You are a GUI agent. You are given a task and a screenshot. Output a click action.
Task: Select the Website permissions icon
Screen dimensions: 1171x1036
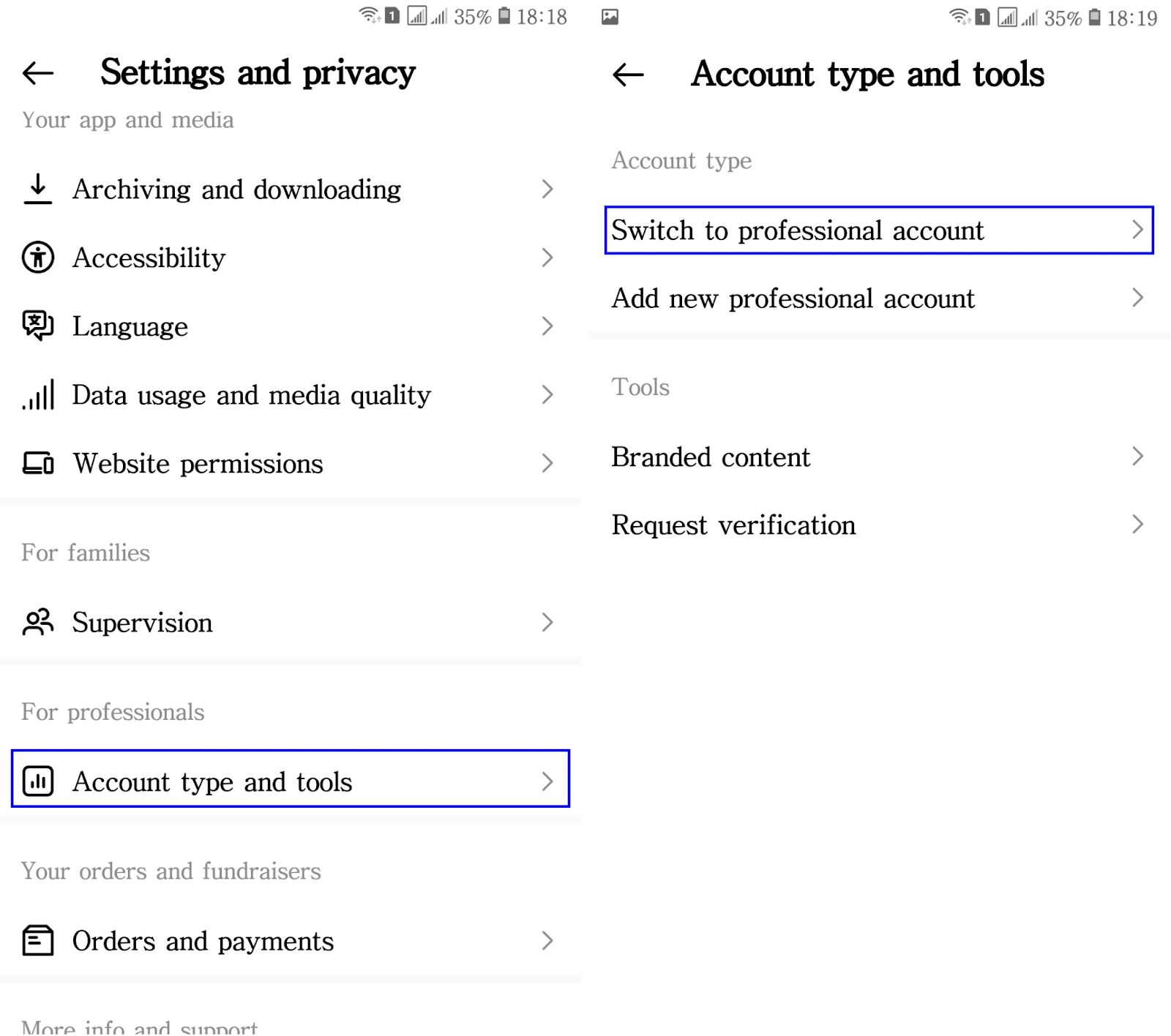[38, 463]
